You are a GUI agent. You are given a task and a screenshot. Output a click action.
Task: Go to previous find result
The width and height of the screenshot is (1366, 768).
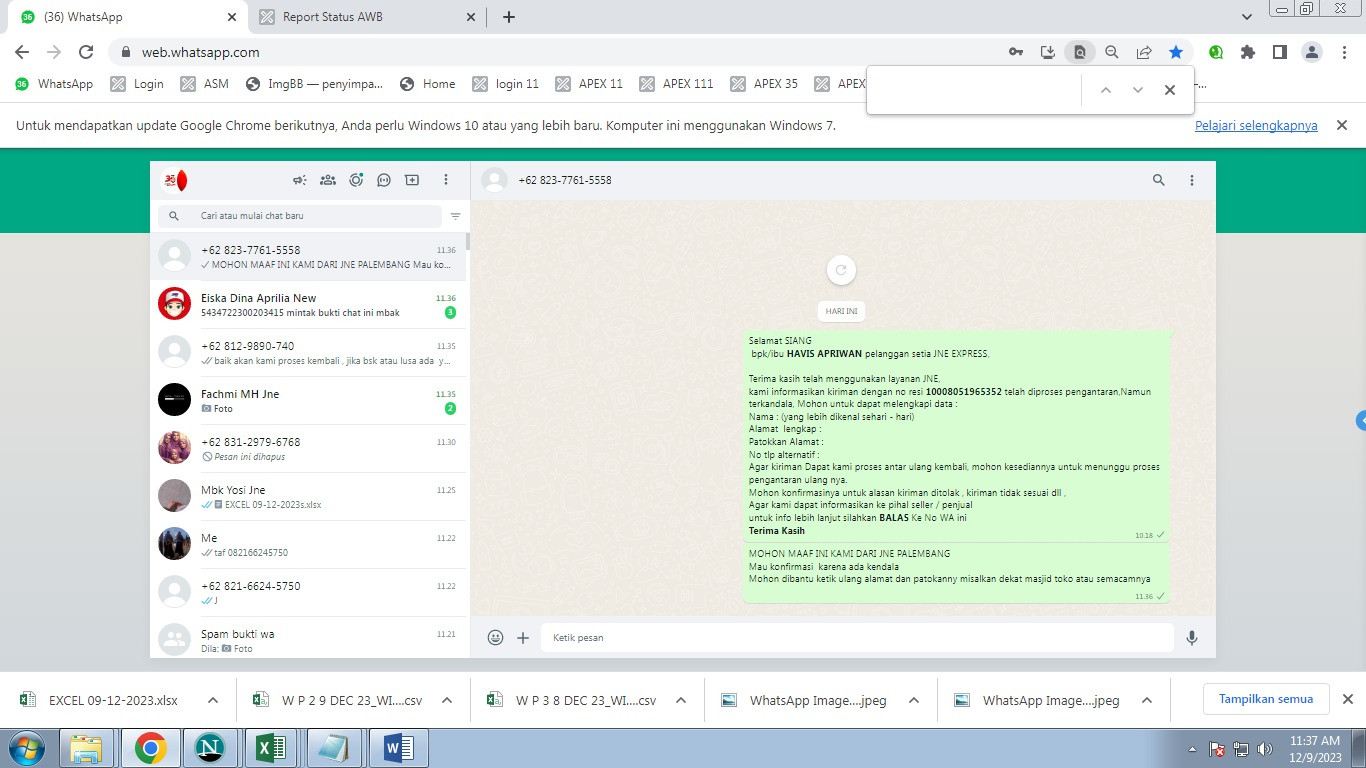click(x=1105, y=90)
